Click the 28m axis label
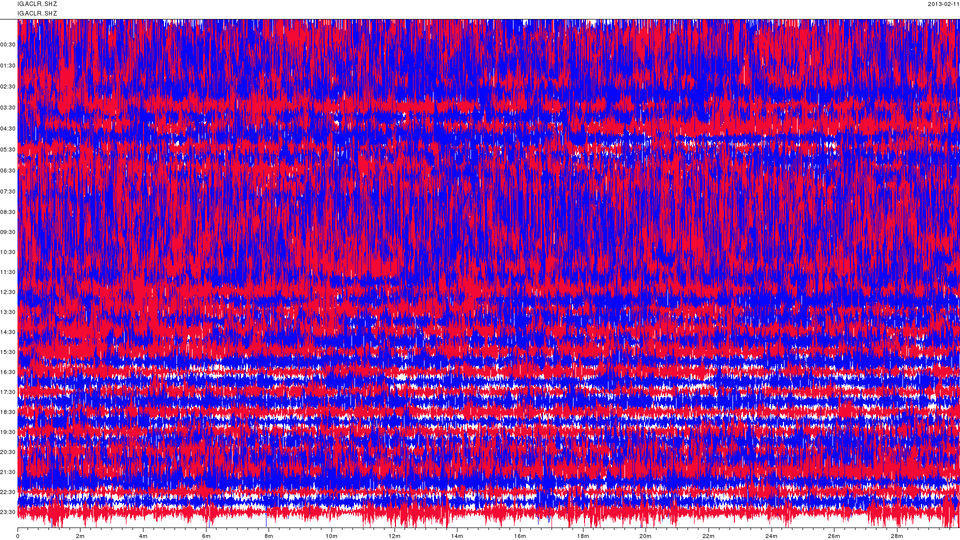Image resolution: width=960 pixels, height=540 pixels. (x=897, y=536)
